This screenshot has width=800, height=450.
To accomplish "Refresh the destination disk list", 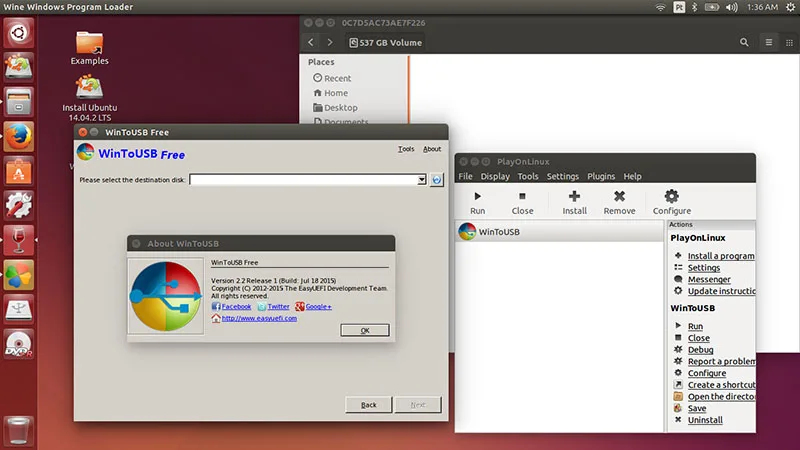I will tap(436, 180).
